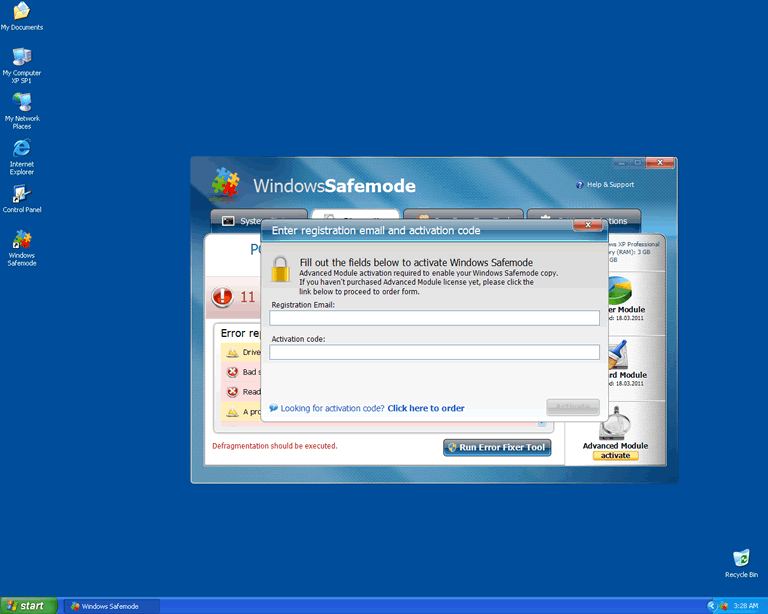Viewport: 768px width, 614px height.
Task: Follow the 'Click here to order' link
Action: pos(425,408)
